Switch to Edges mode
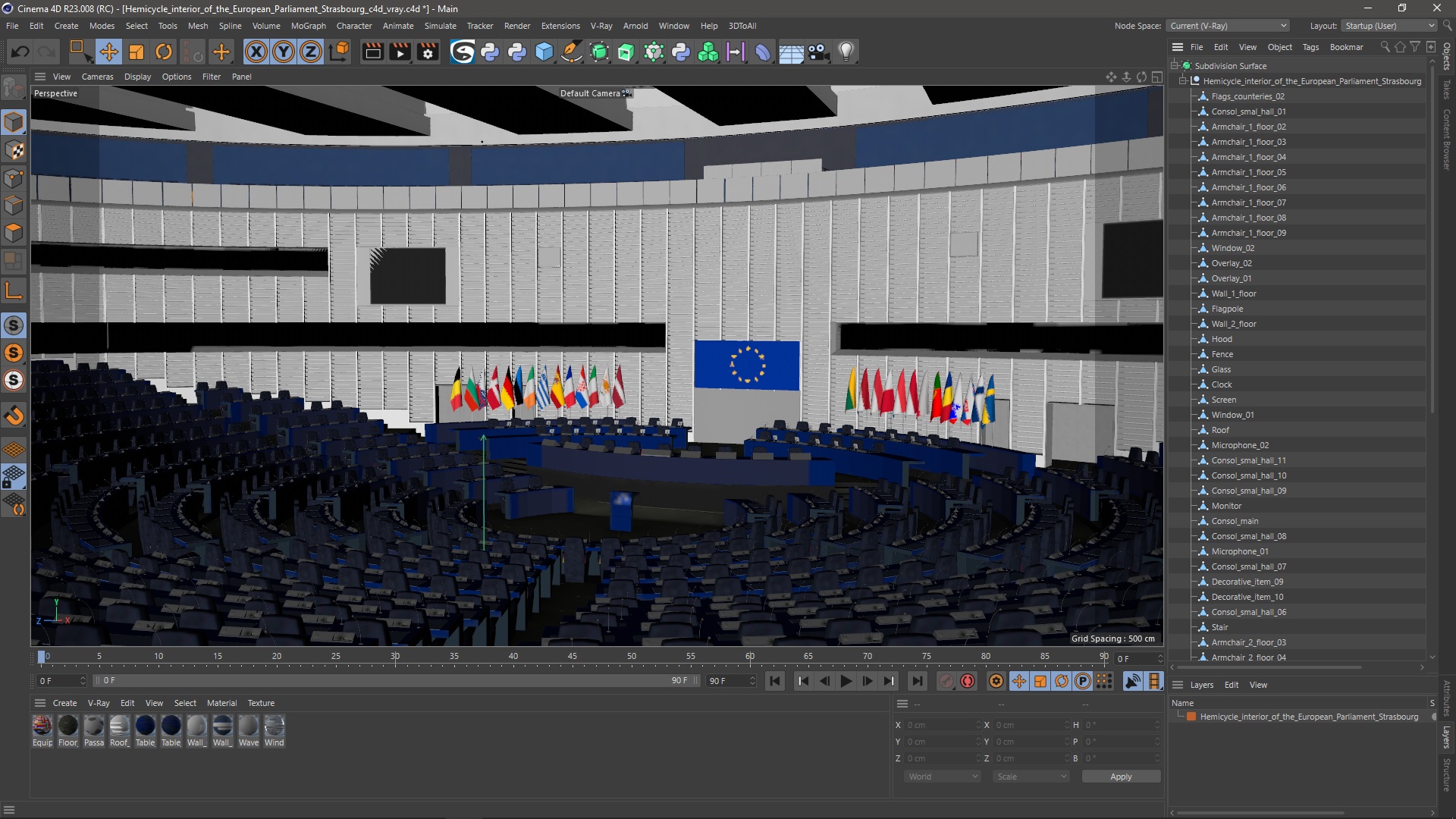 point(14,206)
